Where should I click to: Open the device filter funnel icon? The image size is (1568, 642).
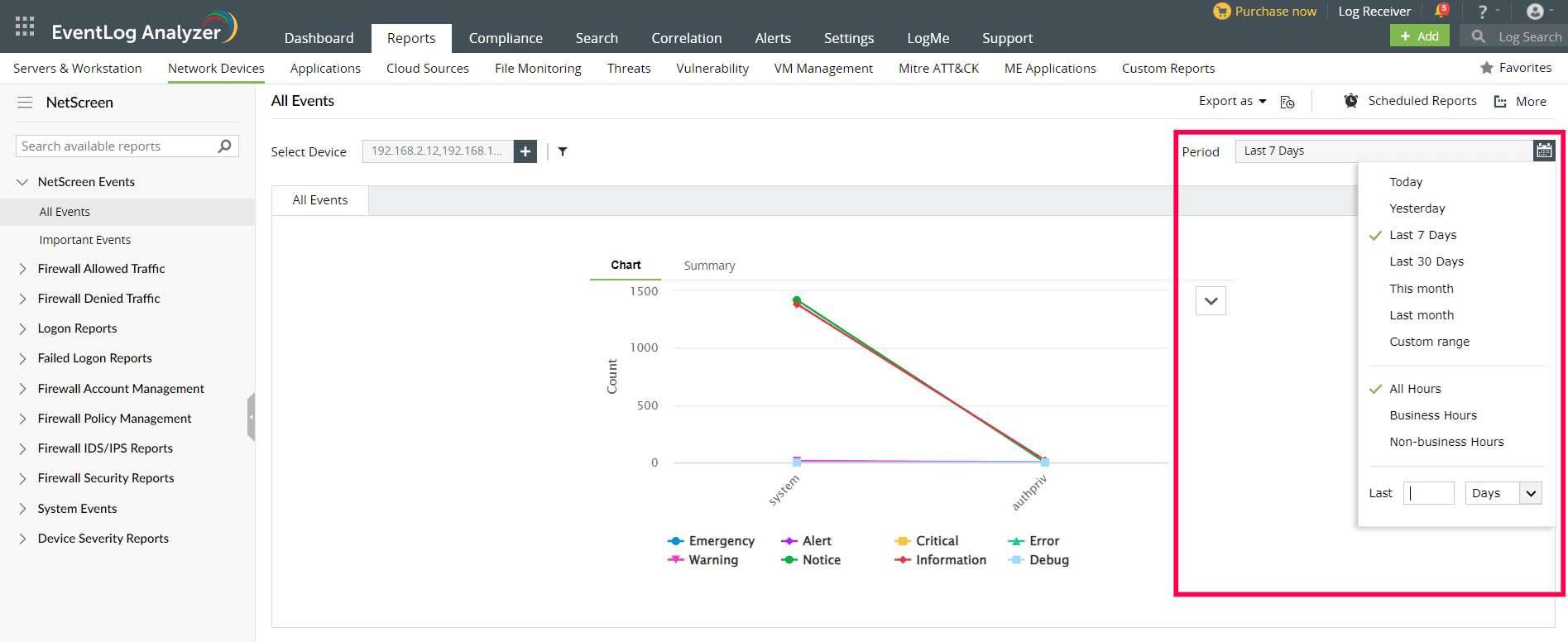point(563,151)
